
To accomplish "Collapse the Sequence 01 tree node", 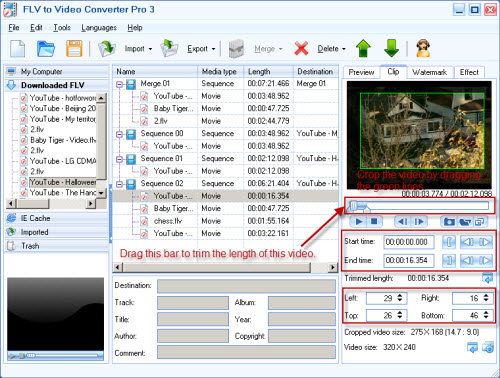I will 119,159.
